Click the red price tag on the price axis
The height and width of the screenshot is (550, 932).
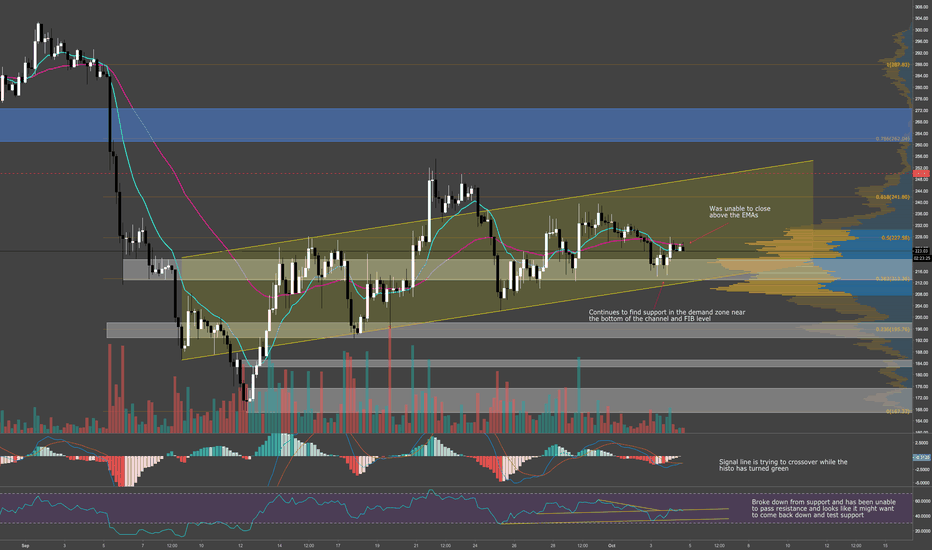click(922, 174)
